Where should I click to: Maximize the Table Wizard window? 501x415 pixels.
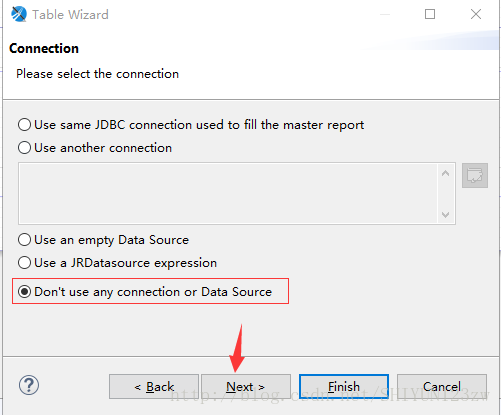(430, 14)
